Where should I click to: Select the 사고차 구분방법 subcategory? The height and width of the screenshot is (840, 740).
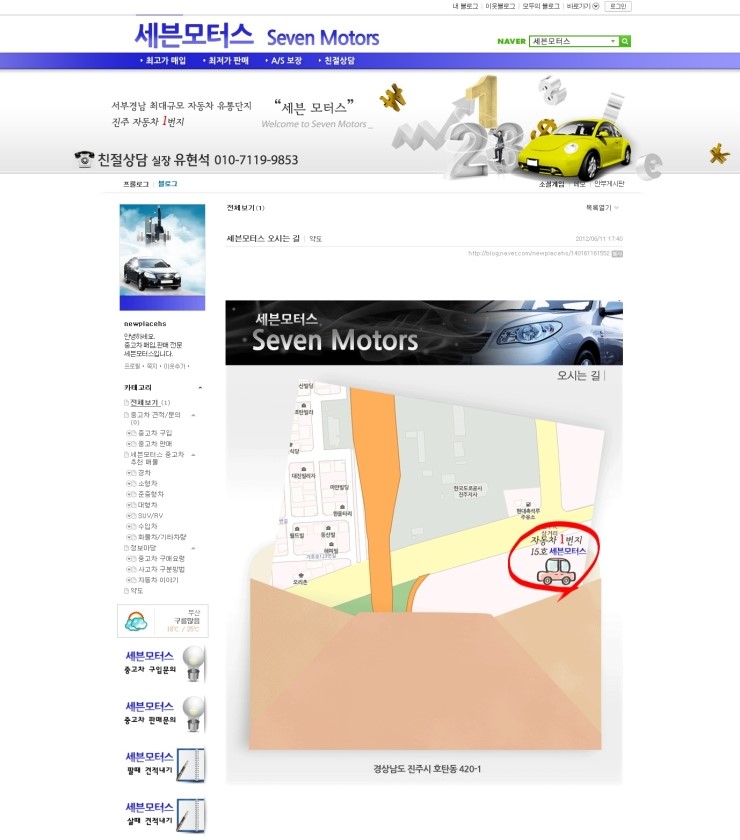click(x=161, y=569)
